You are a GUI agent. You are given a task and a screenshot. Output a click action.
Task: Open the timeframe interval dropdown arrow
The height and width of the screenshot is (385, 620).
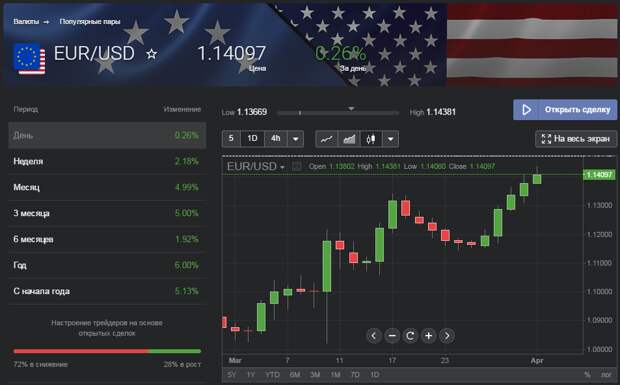[x=295, y=139]
